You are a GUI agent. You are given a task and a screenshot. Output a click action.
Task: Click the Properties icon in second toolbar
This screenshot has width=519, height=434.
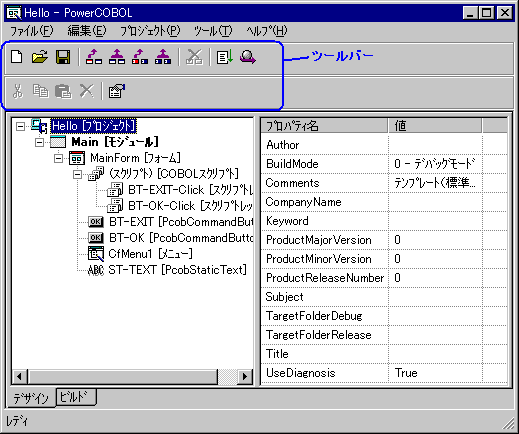click(117, 91)
